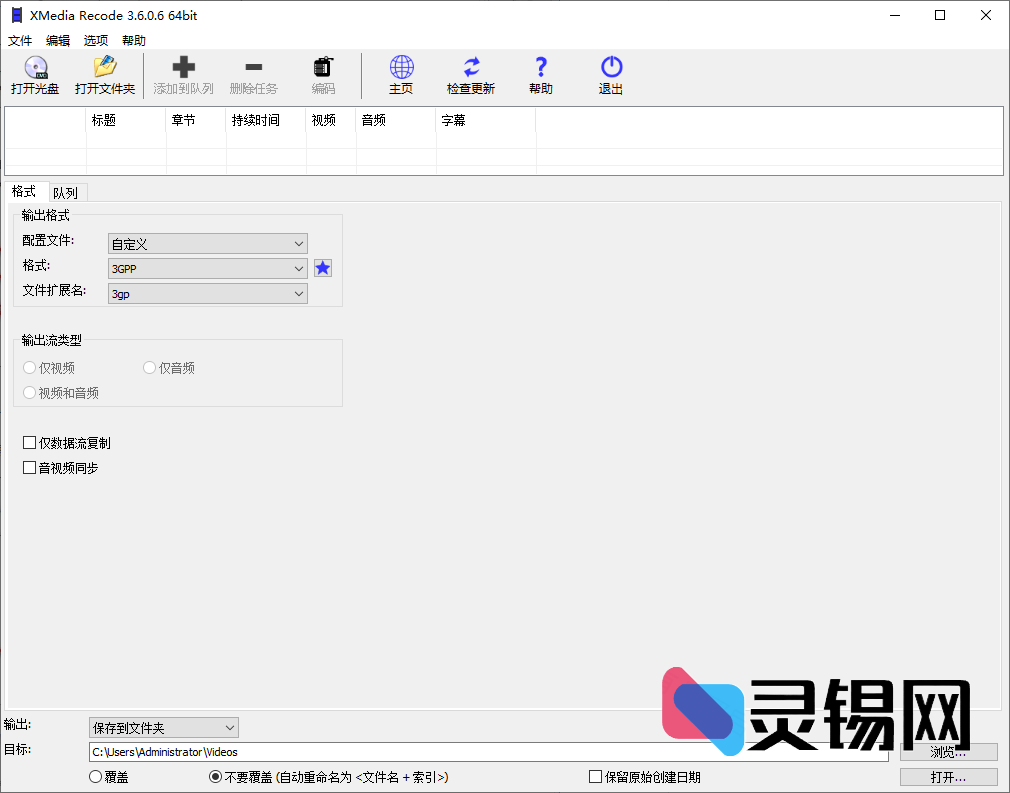Check the 保留原始创建日期 option
Image resolution: width=1010 pixels, height=793 pixels.
(594, 777)
